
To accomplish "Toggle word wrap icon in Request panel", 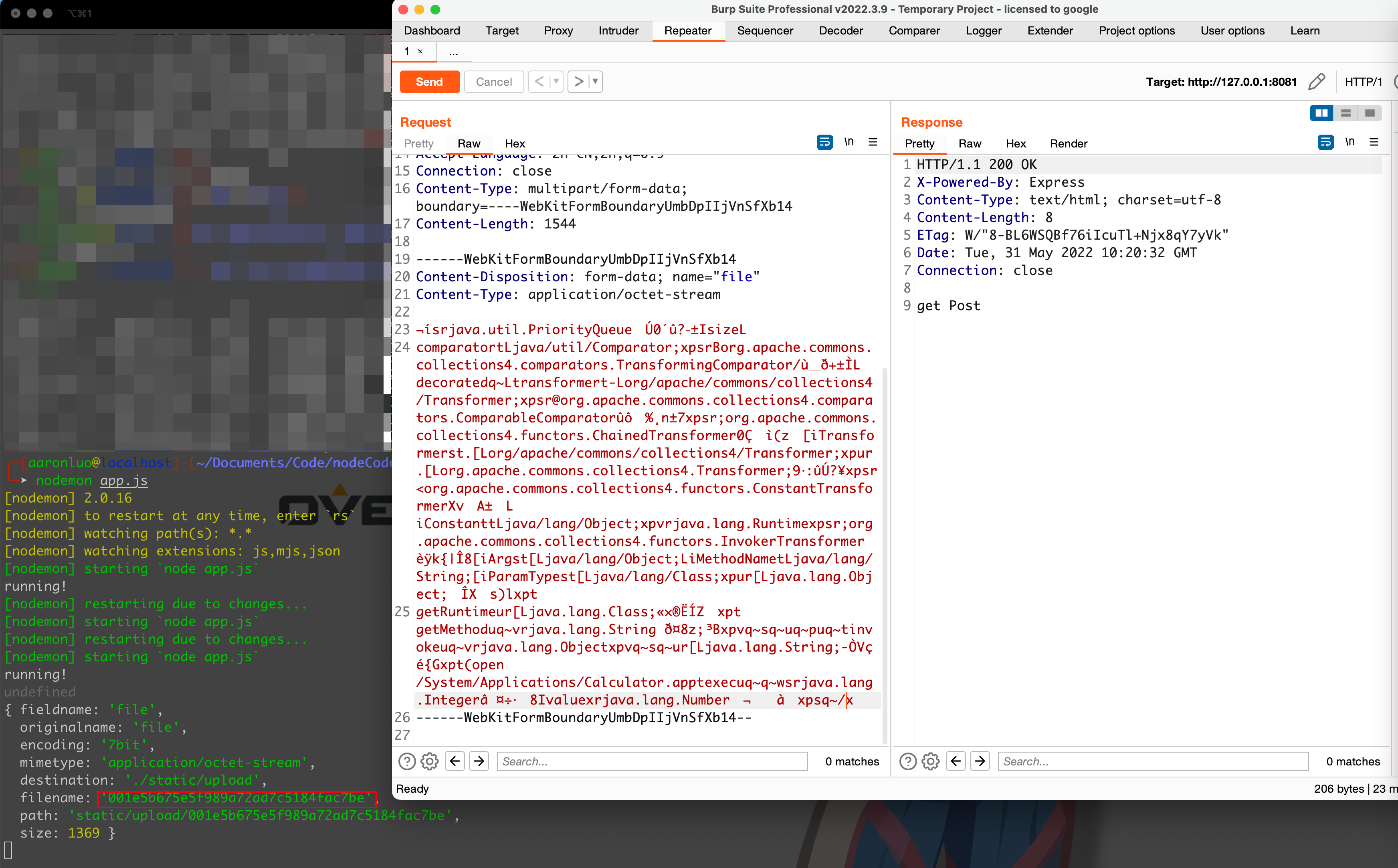I will click(x=824, y=142).
